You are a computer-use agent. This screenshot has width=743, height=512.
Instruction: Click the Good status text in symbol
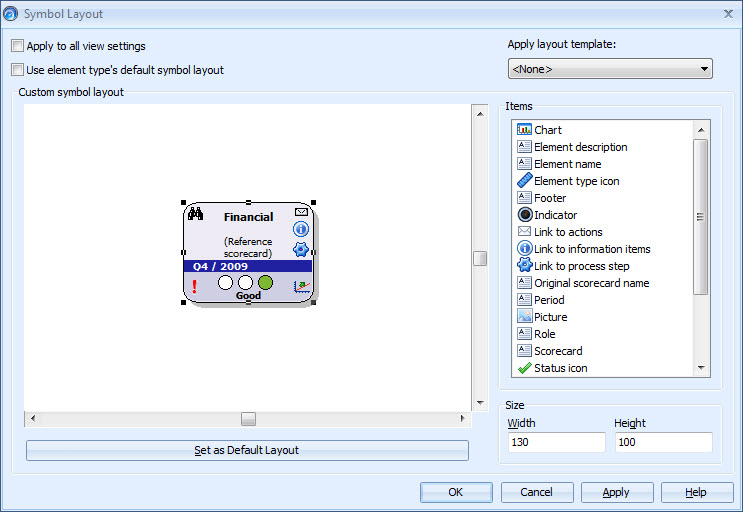point(248,296)
